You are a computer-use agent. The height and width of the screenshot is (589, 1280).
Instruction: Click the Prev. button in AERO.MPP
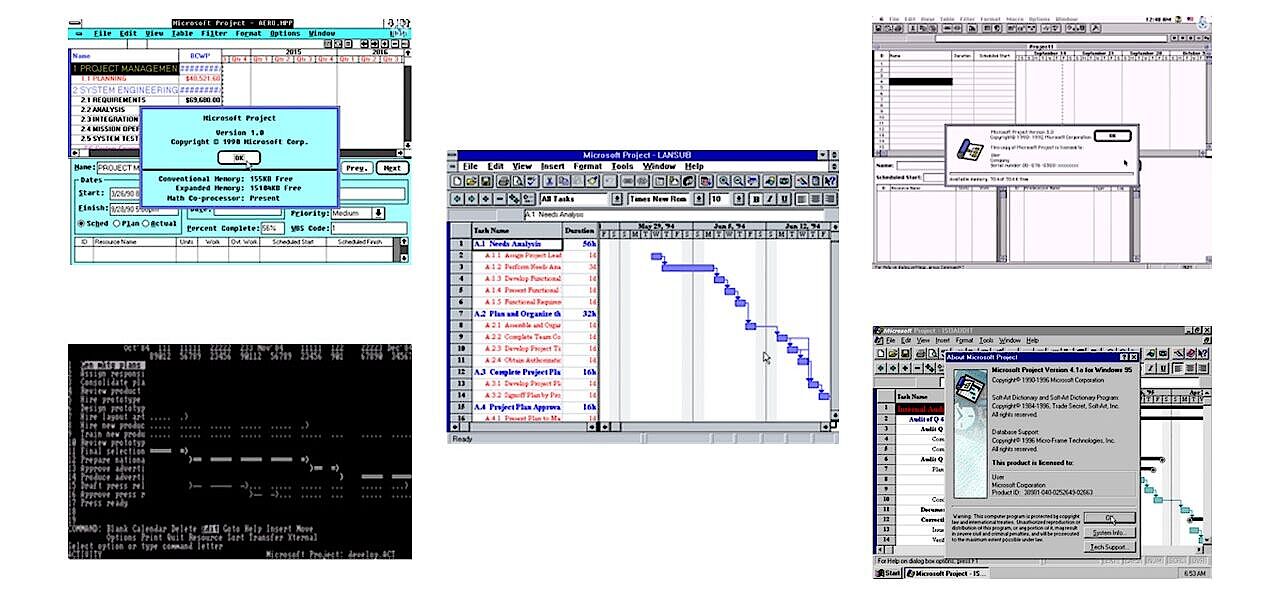click(358, 168)
